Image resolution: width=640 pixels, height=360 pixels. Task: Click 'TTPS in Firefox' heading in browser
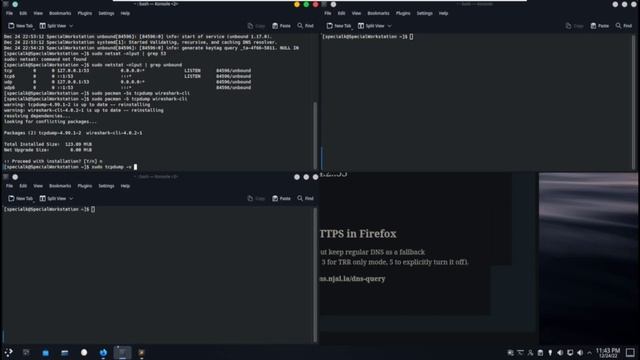coord(358,233)
